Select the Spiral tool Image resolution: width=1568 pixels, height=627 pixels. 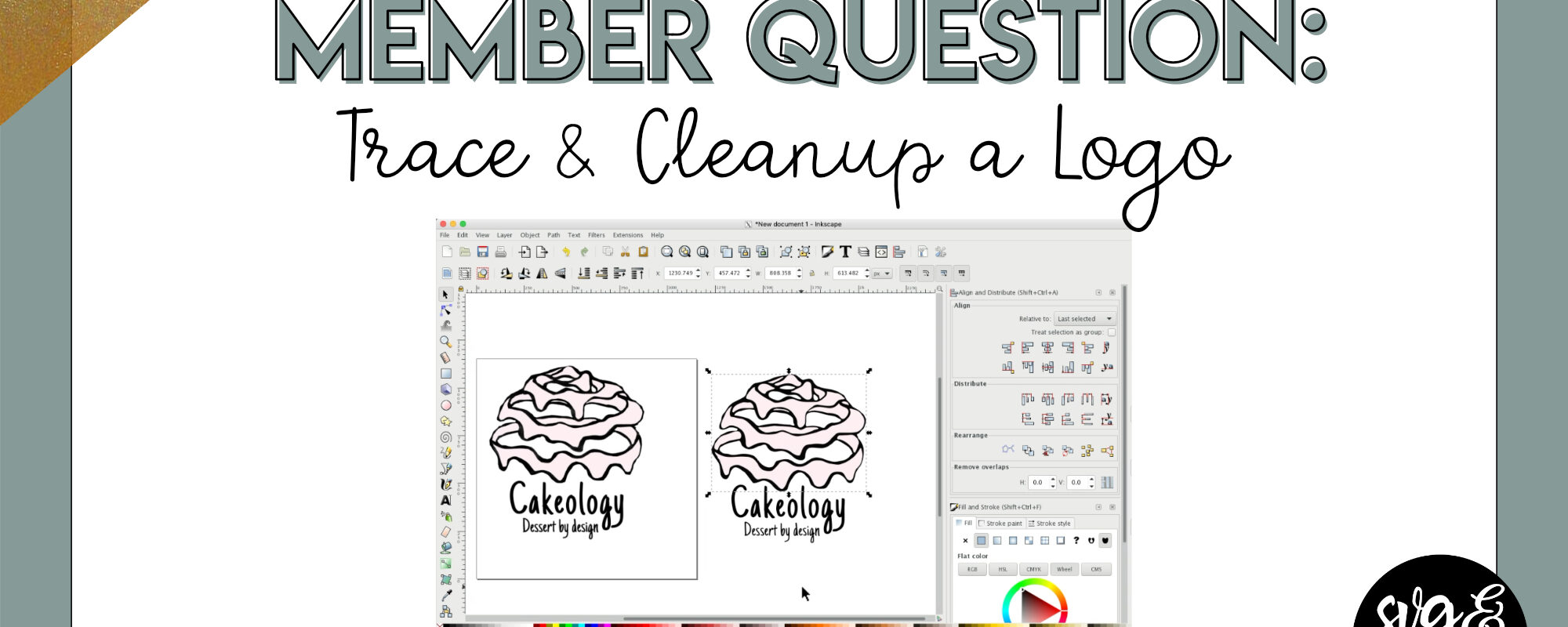[445, 437]
